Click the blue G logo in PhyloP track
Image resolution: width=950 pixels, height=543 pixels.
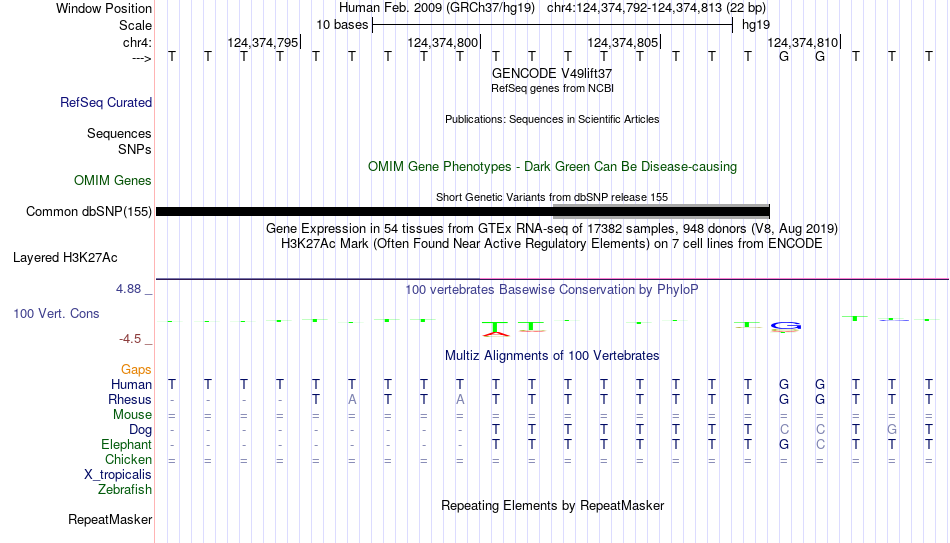click(x=786, y=326)
